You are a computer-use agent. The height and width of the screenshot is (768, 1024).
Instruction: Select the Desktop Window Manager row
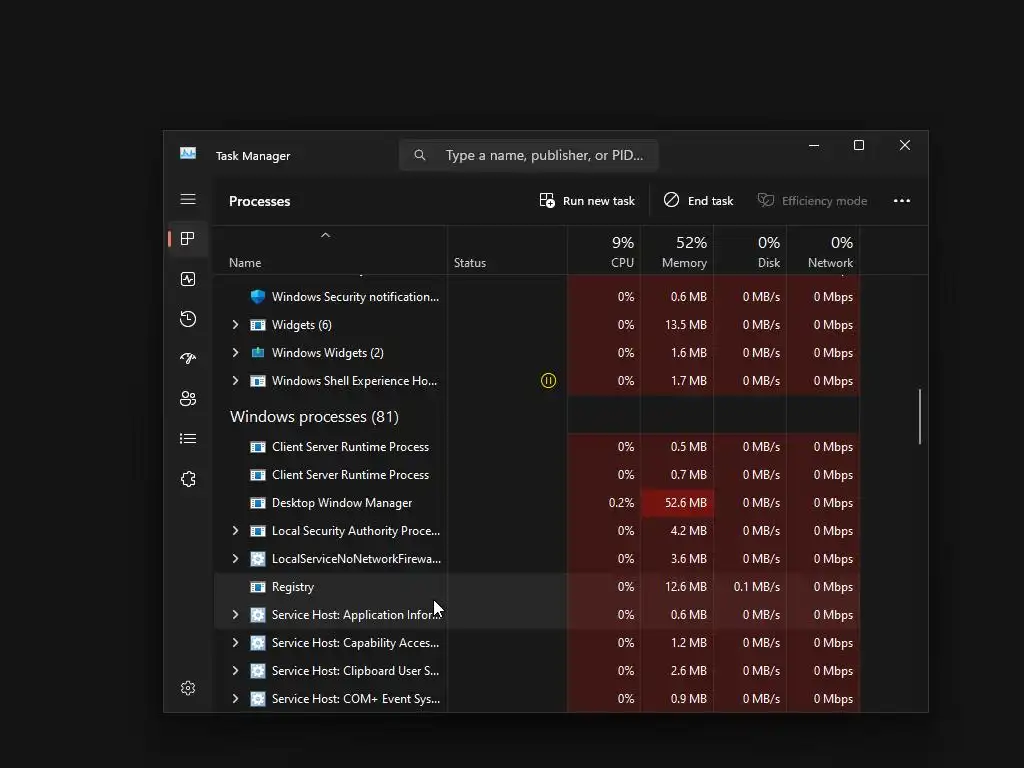[x=537, y=503]
